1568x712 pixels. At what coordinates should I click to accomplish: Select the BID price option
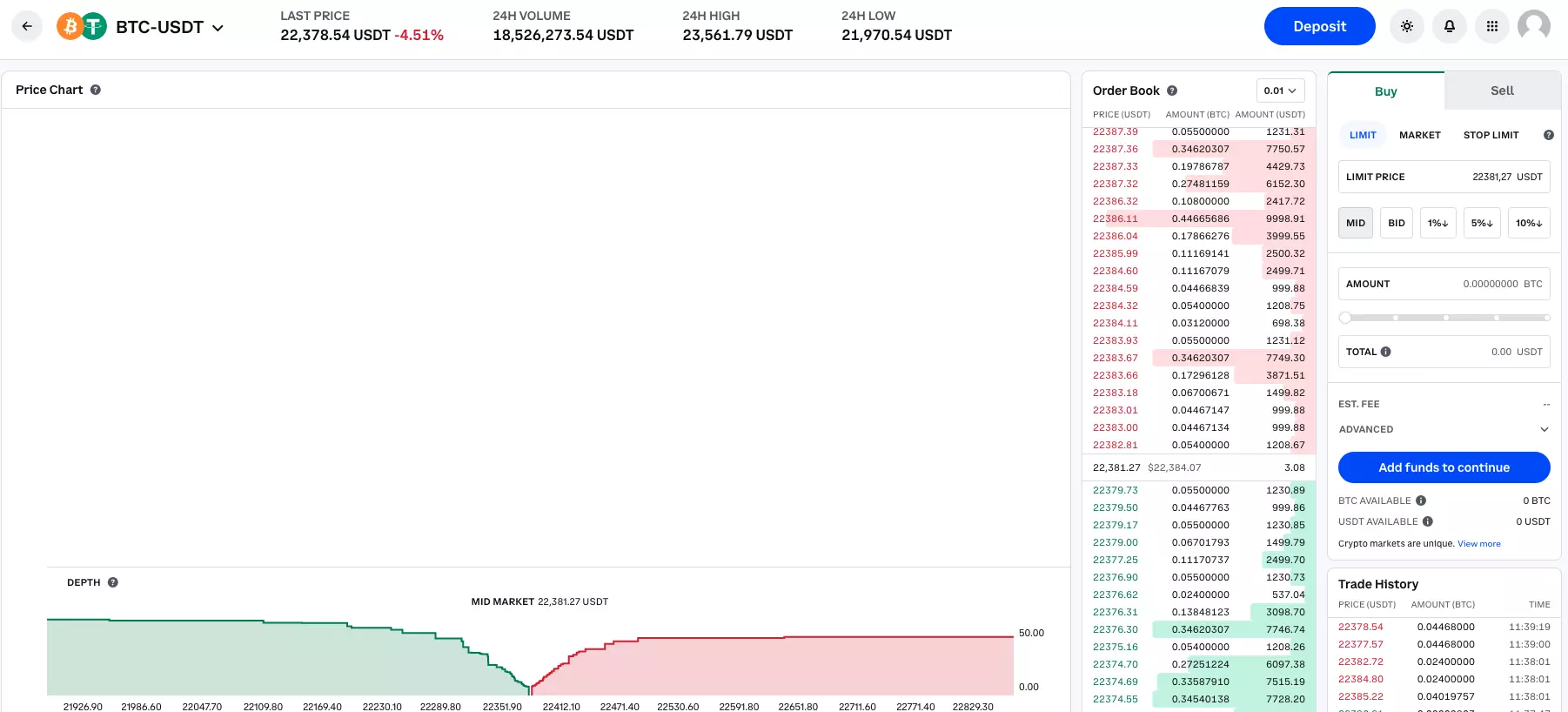(x=1397, y=223)
